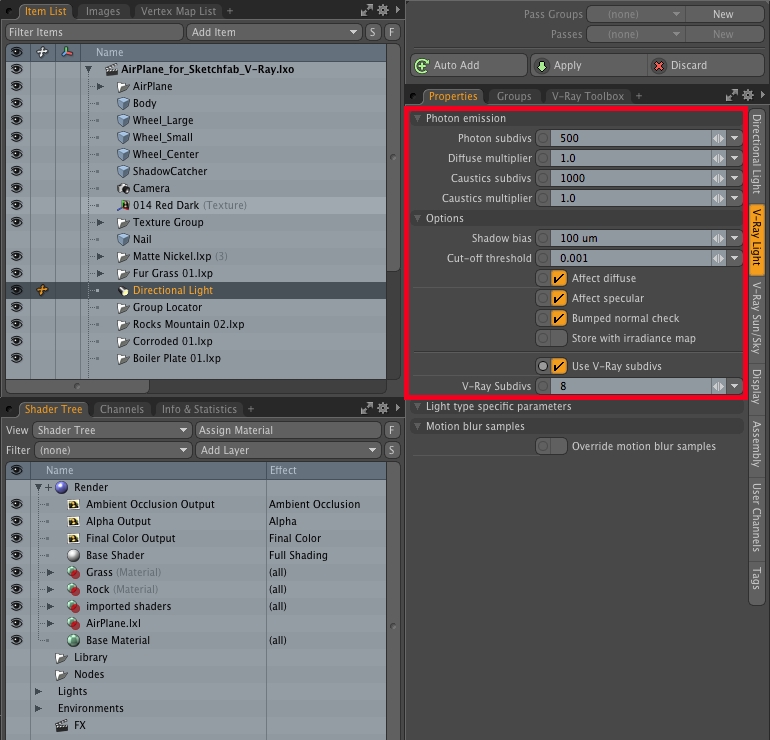The height and width of the screenshot is (740, 770).
Task: Click the Body mesh cube icon
Action: pos(123,104)
